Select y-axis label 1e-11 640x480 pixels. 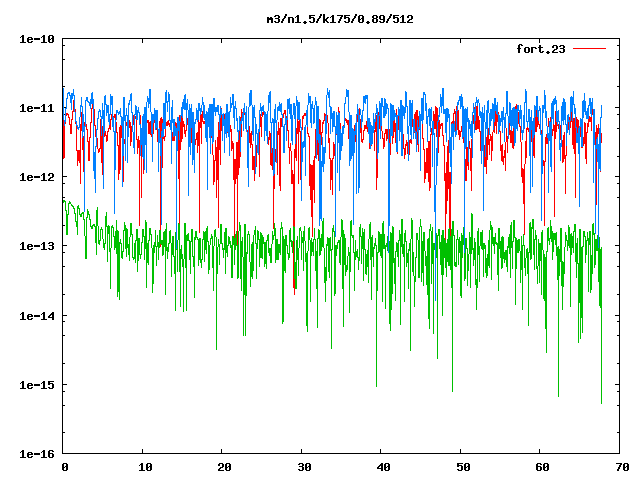[x=37, y=108]
